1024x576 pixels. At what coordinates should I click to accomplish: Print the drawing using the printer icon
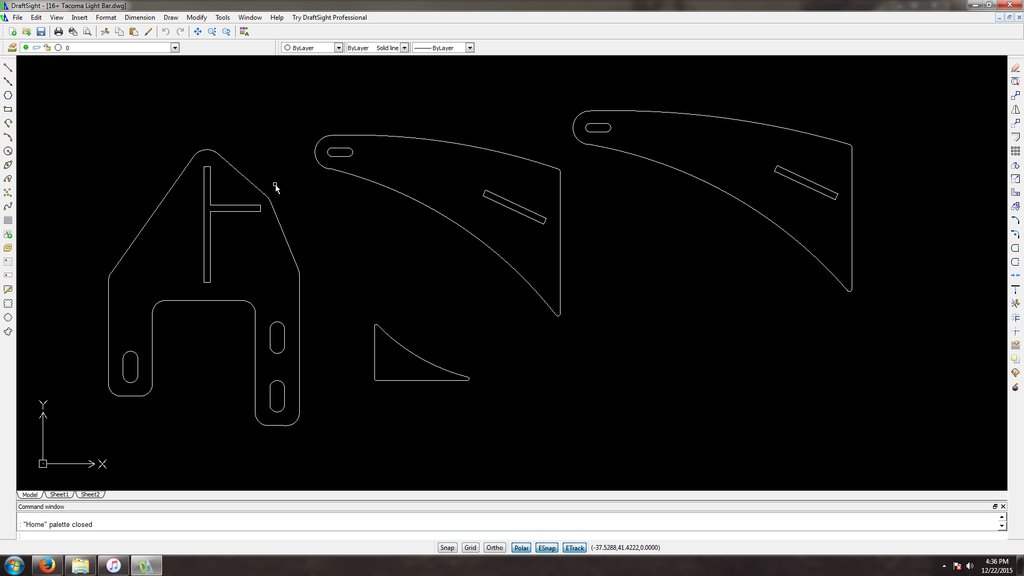point(59,31)
